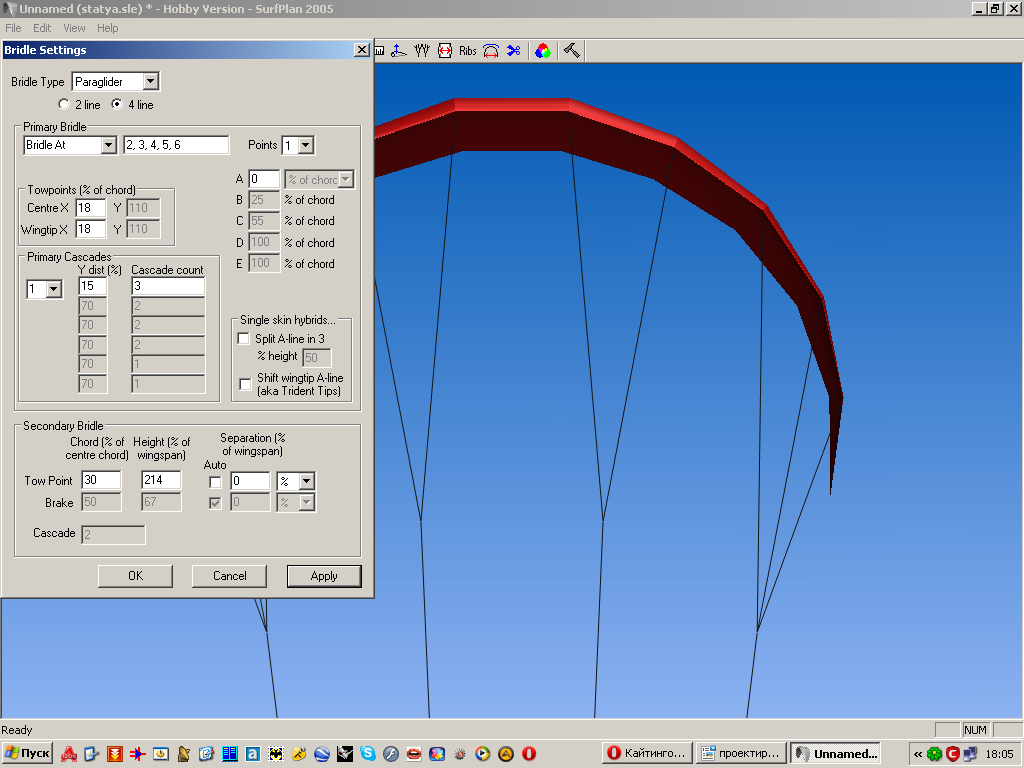Viewport: 1024px width, 768px height.
Task: Enable Split A-line in 3 checkbox
Action: (244, 338)
